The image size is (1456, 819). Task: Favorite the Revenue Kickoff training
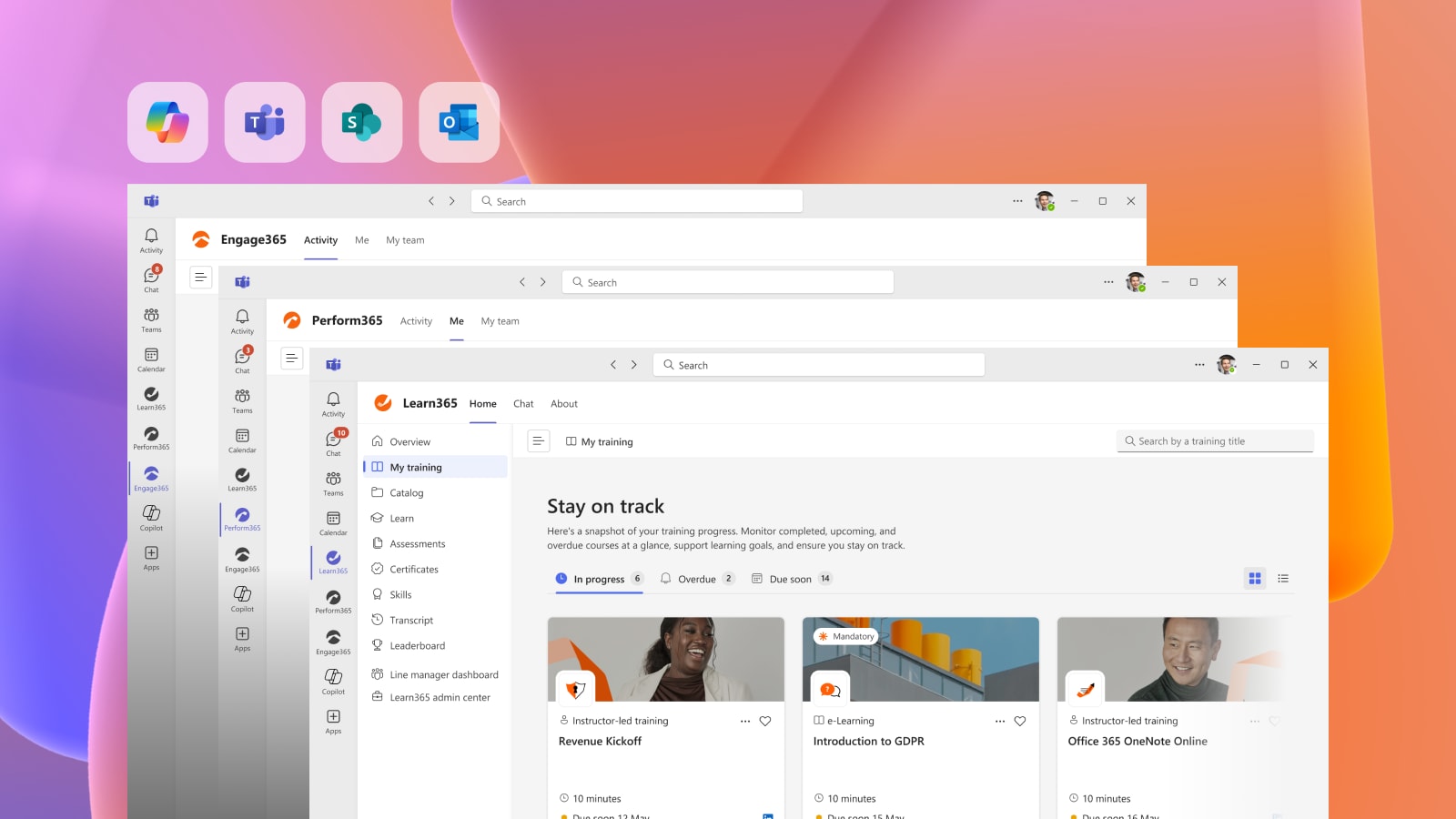764,721
